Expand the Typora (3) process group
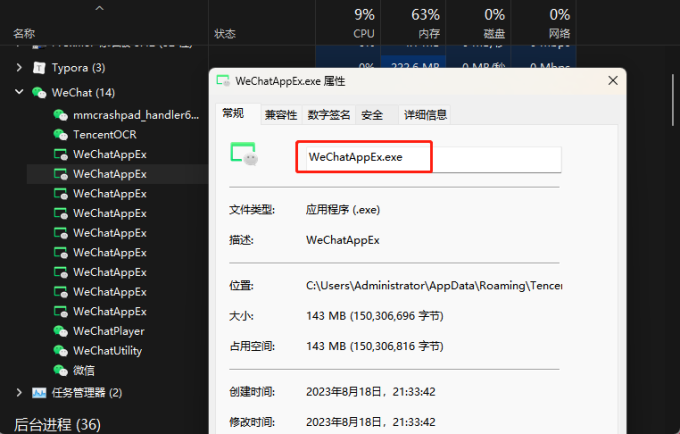 pos(19,68)
